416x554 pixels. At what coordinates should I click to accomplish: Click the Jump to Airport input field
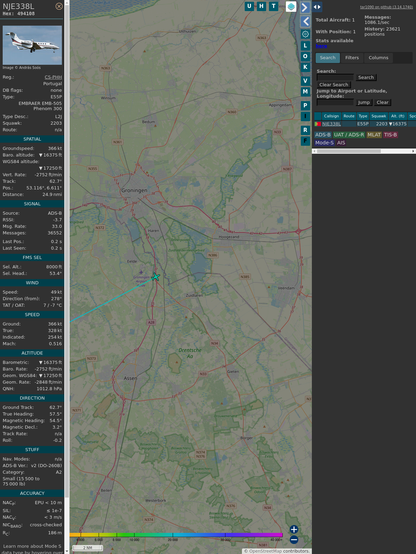[x=335, y=102]
